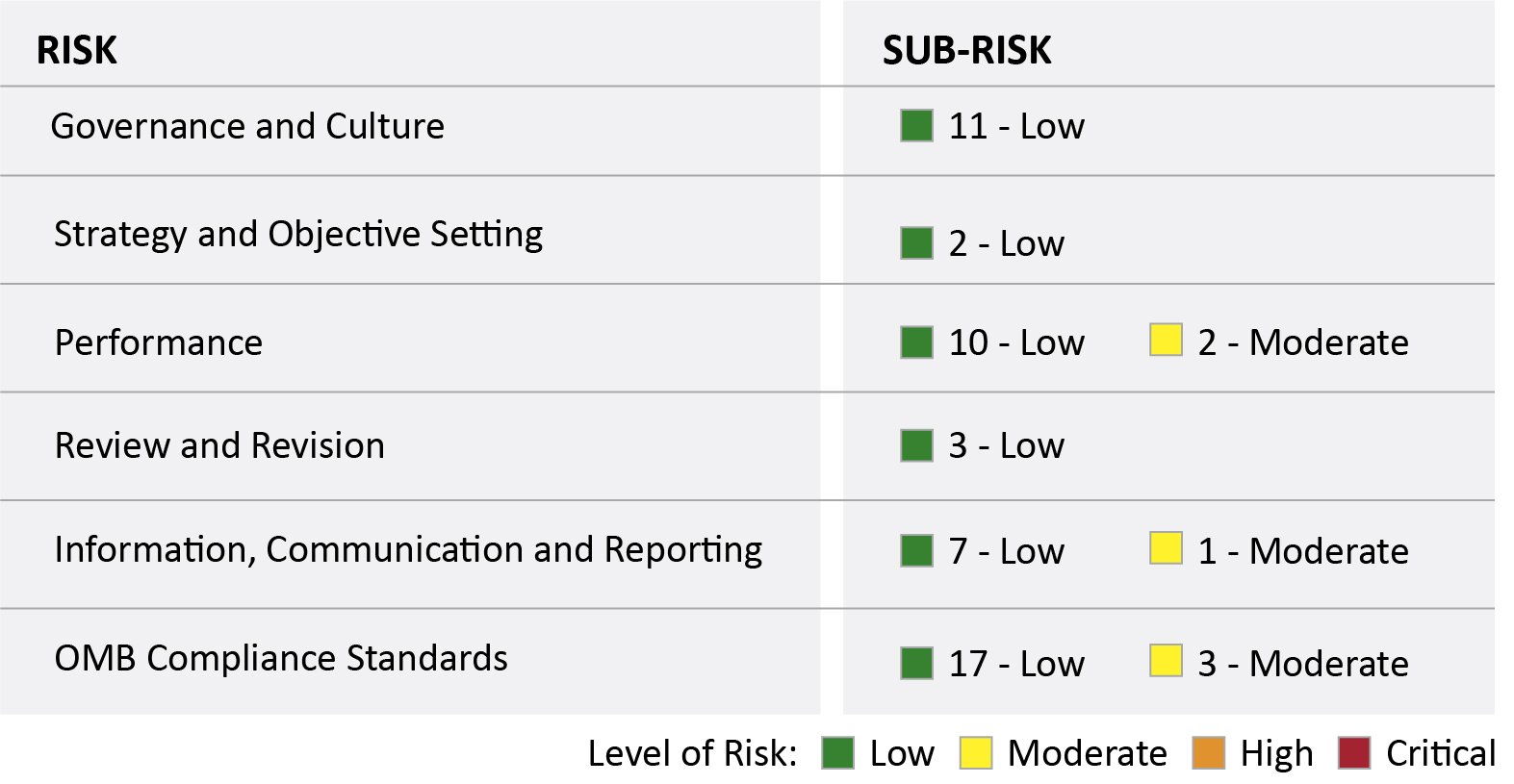Select yellow square next to 1 - Moderate

coord(1166,548)
